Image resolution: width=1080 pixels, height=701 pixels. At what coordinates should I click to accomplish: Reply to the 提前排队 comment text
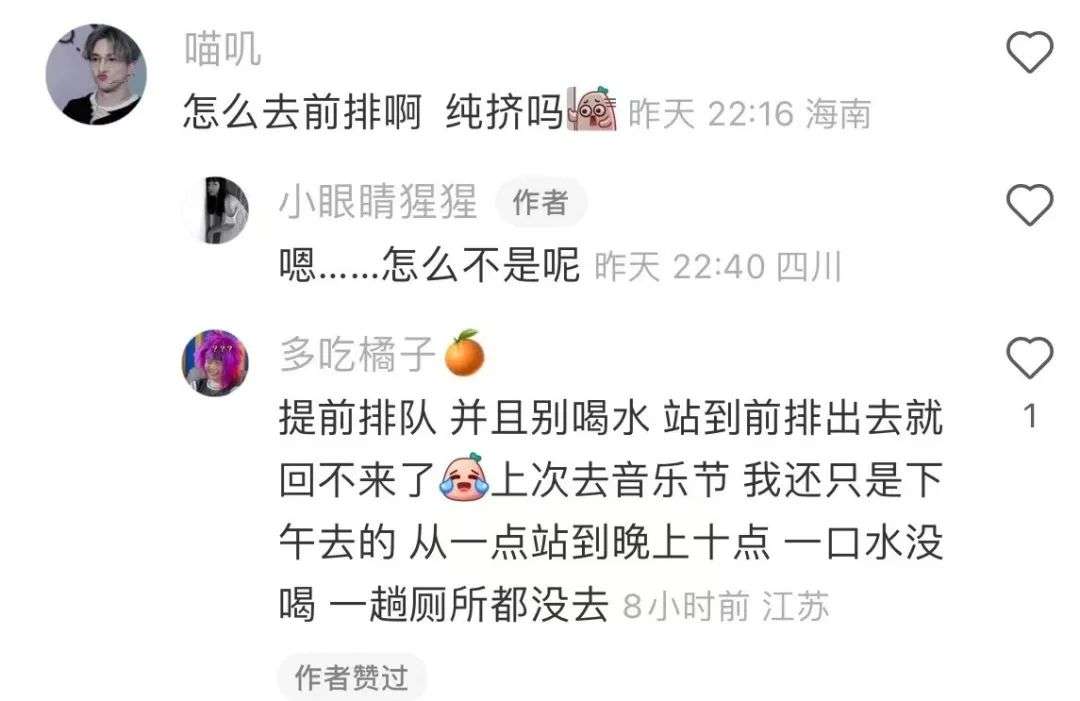pos(611,511)
